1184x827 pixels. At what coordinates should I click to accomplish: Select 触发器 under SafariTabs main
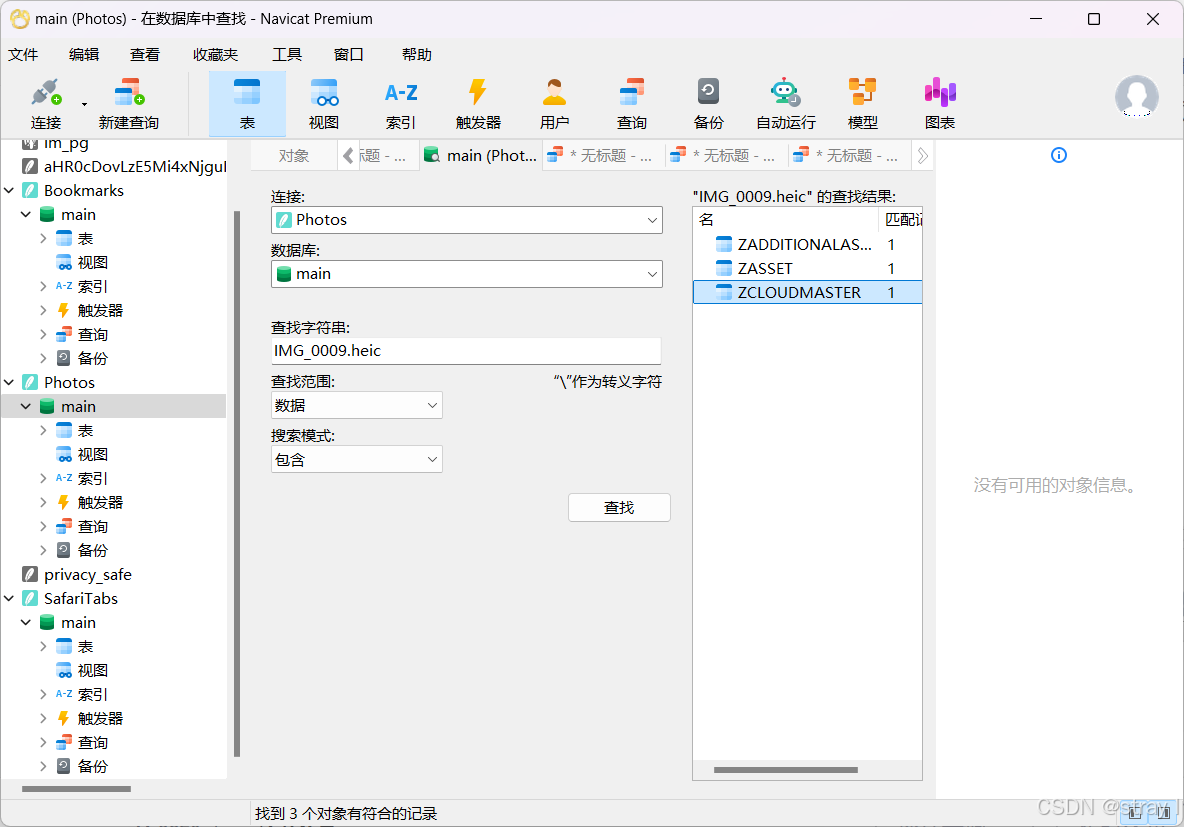click(x=90, y=718)
